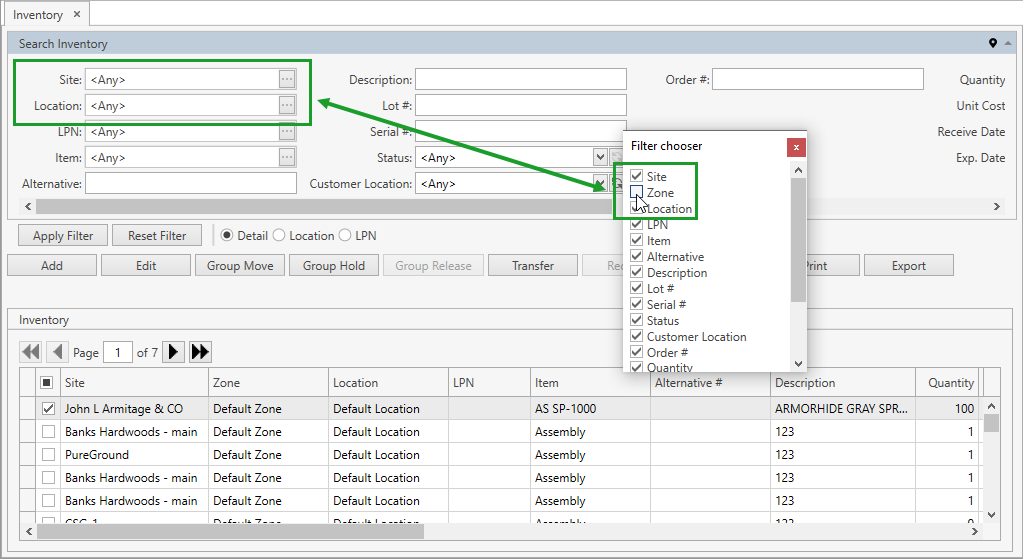1023x559 pixels.
Task: Tick the PureGround row checkbox
Action: click(48, 455)
